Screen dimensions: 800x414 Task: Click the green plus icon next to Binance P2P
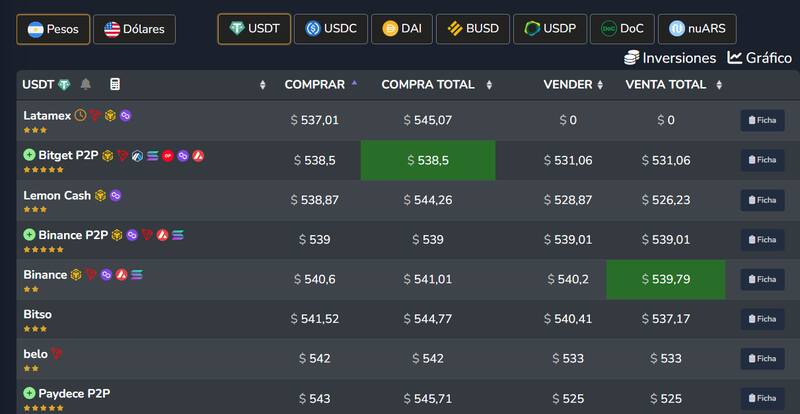29,235
